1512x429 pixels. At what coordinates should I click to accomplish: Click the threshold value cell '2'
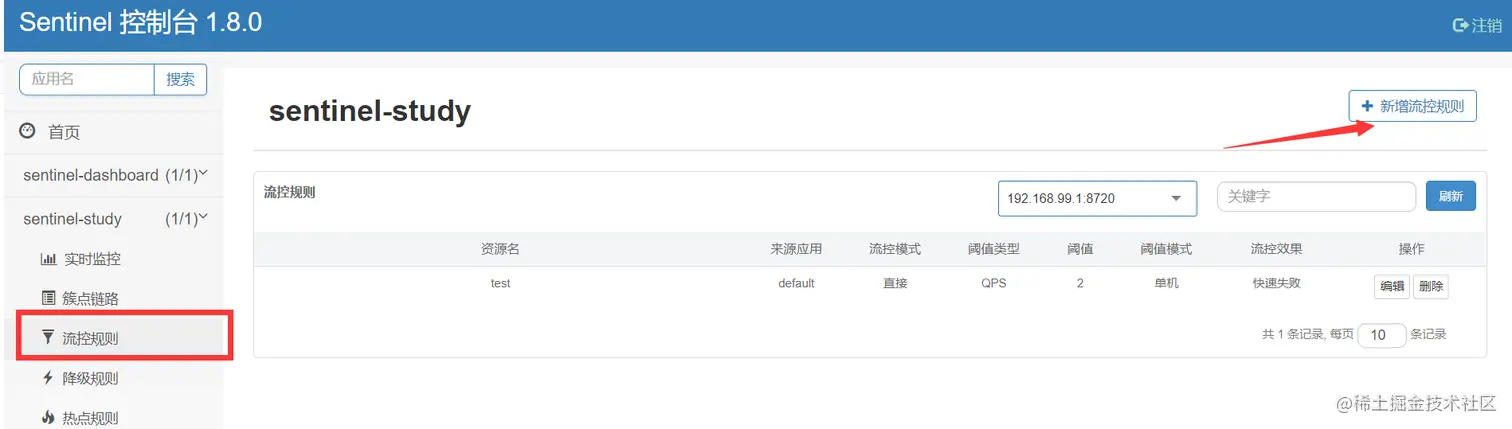tap(1080, 283)
